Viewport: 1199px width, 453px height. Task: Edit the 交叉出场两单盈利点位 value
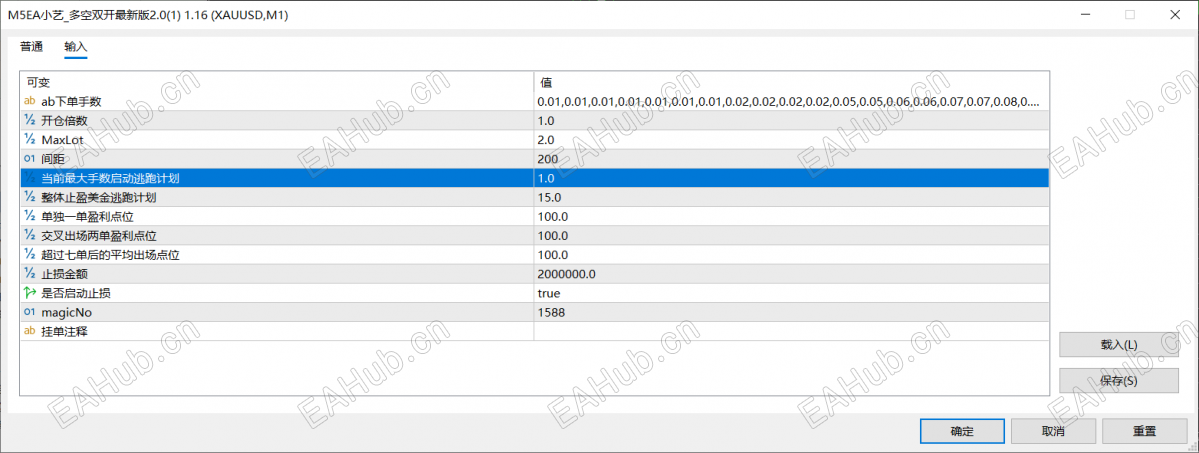point(791,236)
